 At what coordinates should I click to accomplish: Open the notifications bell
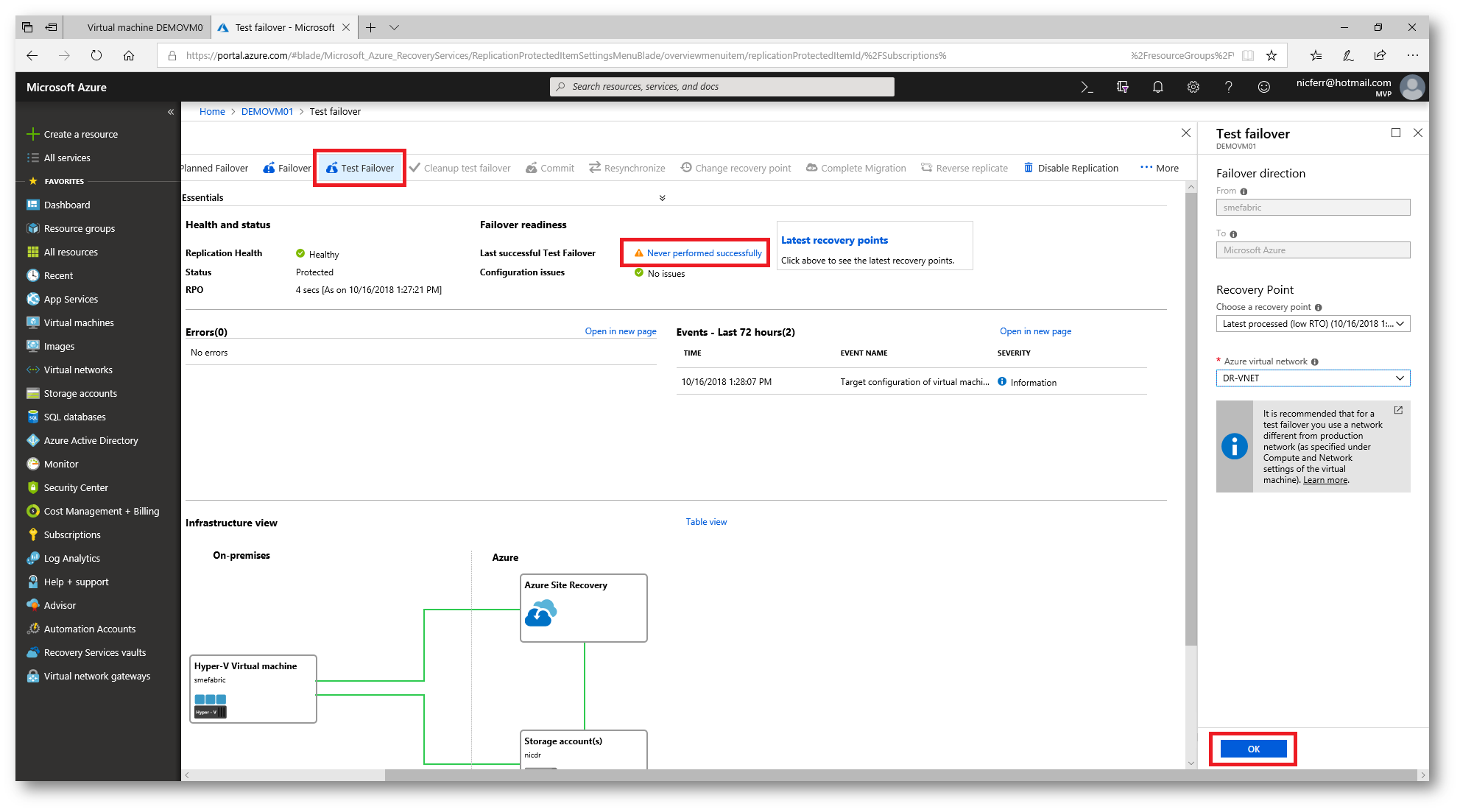(1157, 87)
